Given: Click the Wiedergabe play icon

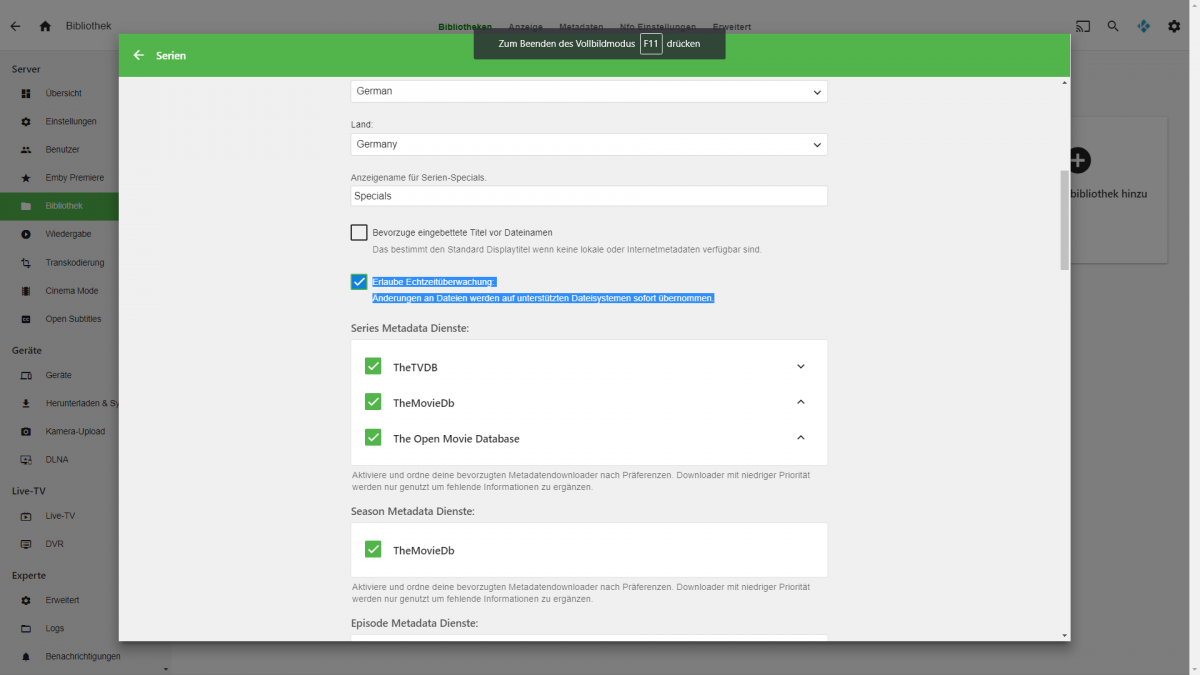Looking at the screenshot, I should coord(26,234).
